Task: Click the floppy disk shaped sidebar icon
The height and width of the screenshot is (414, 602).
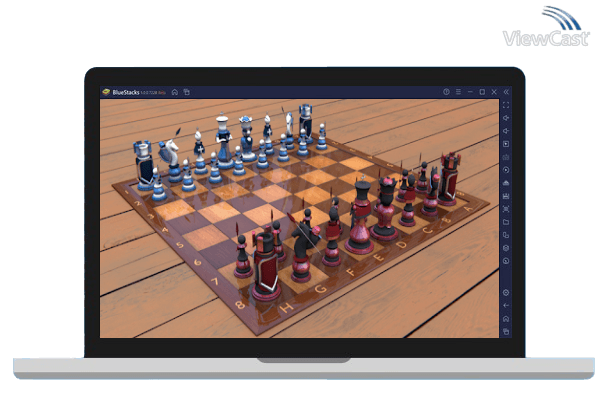Action: 506,196
